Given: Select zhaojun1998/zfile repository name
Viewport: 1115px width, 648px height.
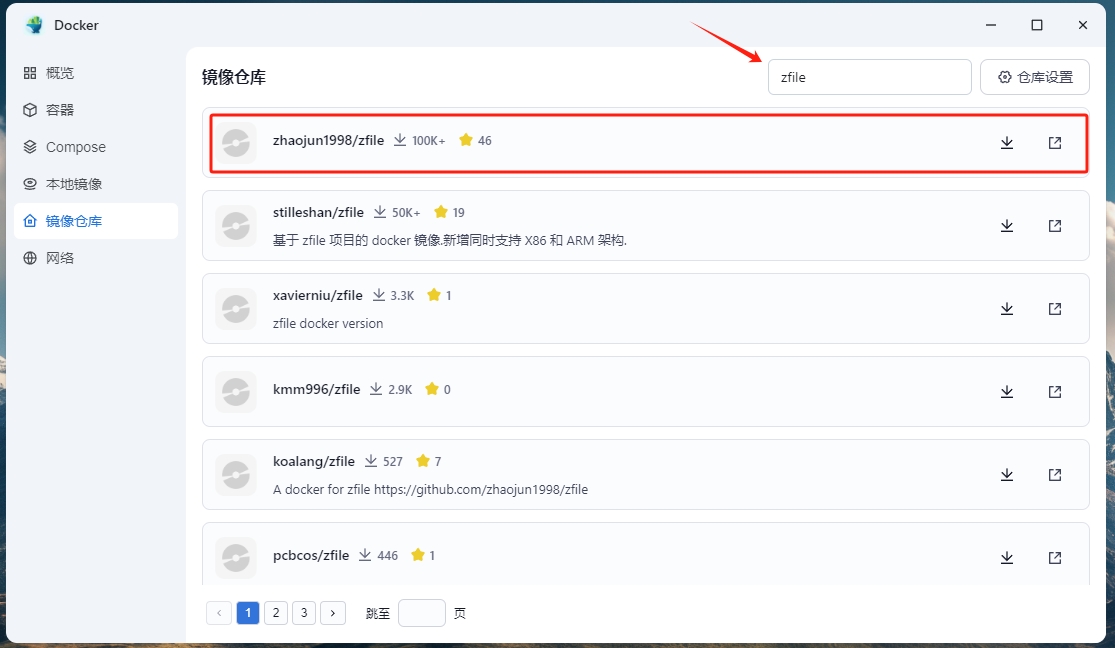Looking at the screenshot, I should [329, 140].
